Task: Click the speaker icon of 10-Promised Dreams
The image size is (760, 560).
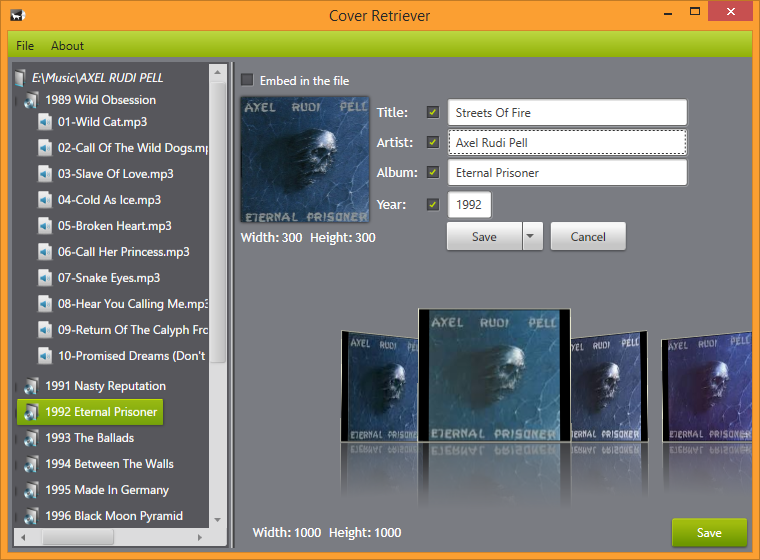Action: (45, 356)
